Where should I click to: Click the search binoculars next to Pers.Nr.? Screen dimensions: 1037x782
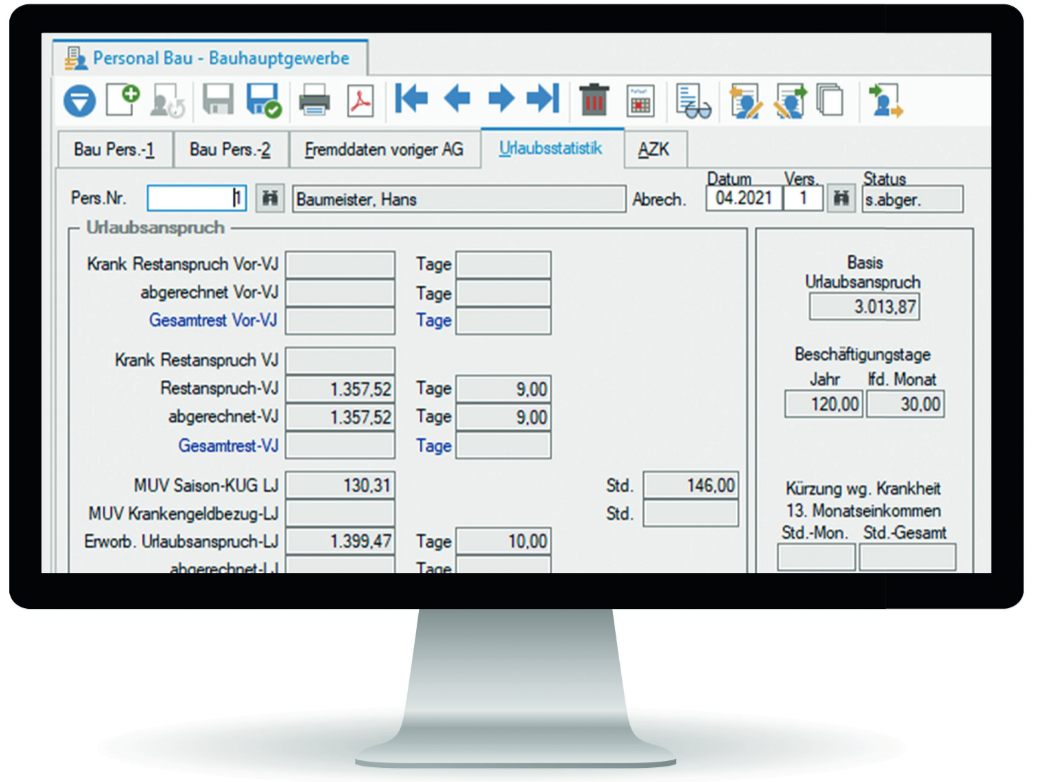tap(269, 199)
